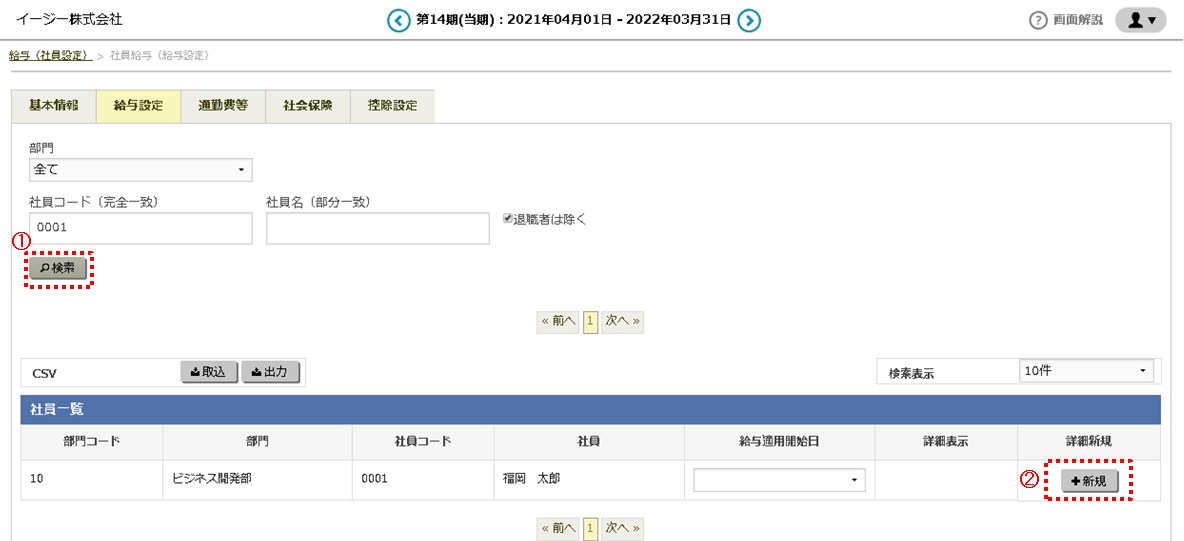Expand the 検索表示 10件 dropdown
The height and width of the screenshot is (541, 1184).
[x=1085, y=371]
